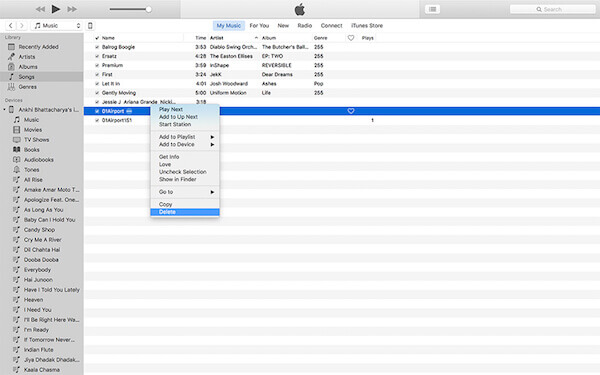The width and height of the screenshot is (600, 375).
Task: Click the back navigation arrow button
Action: pyautogui.click(x=11, y=26)
